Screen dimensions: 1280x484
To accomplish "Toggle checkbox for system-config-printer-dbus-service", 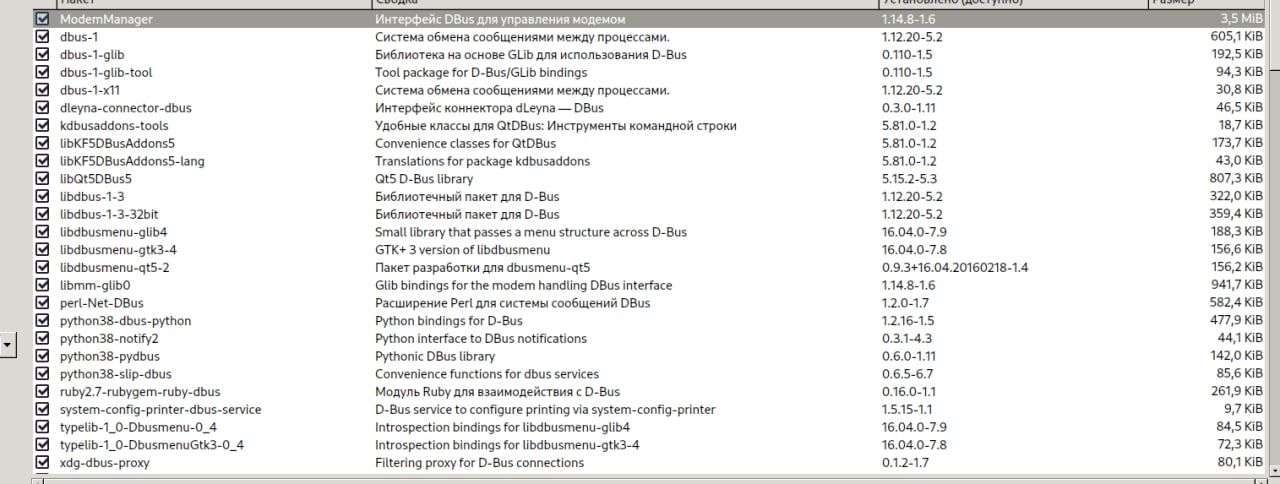I will pyautogui.click(x=42, y=409).
